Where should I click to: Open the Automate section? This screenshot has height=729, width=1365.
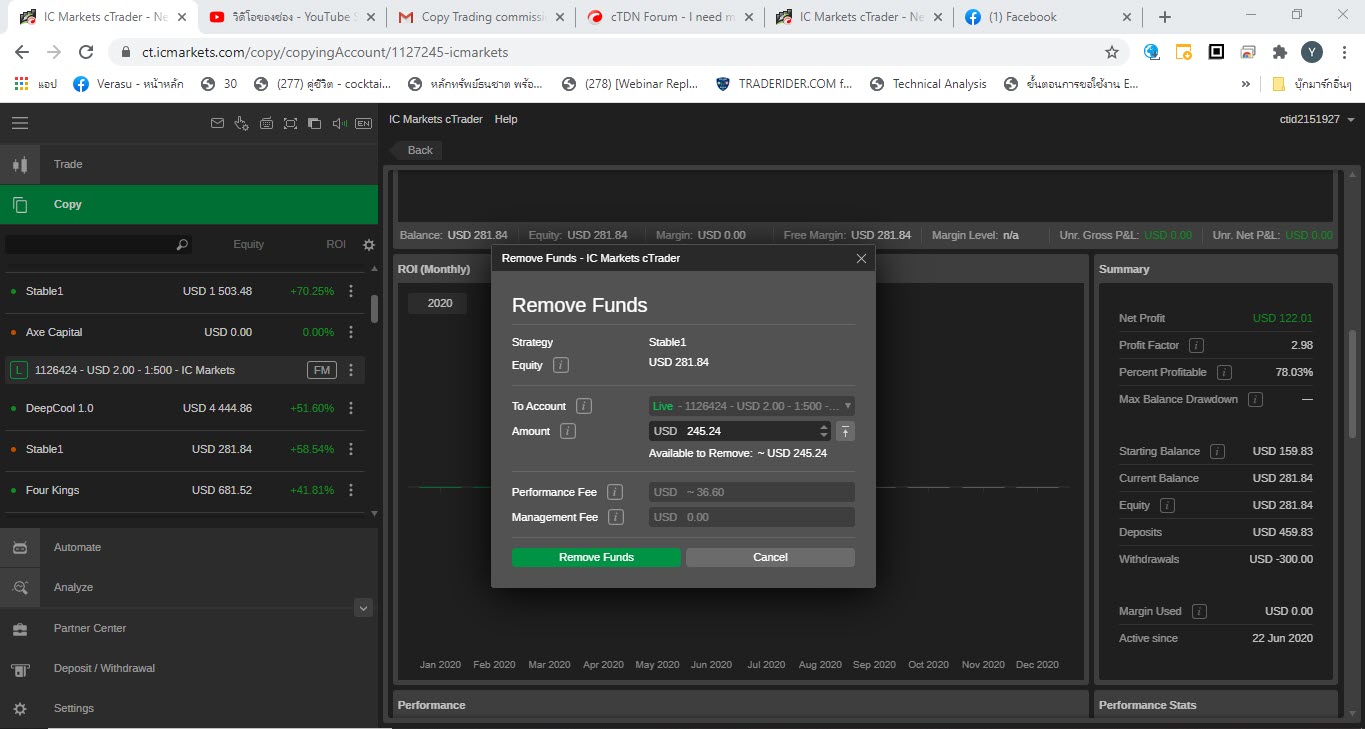point(189,547)
